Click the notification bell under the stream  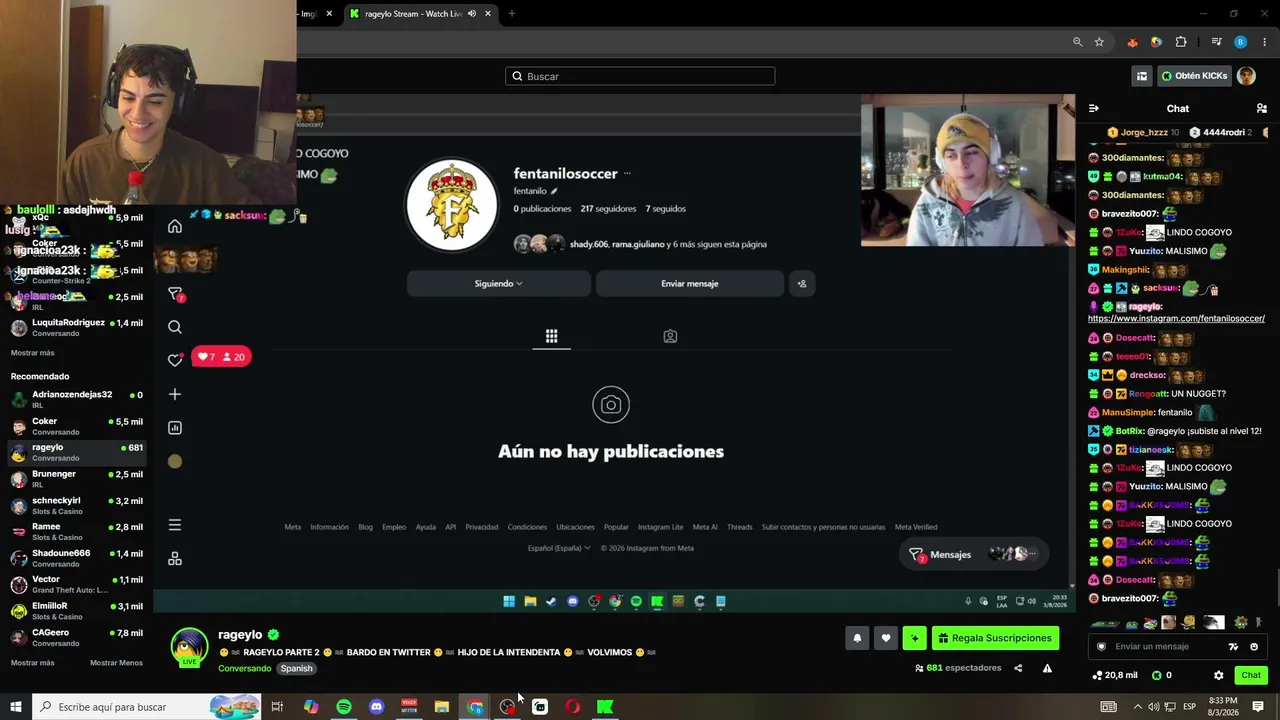[857, 638]
